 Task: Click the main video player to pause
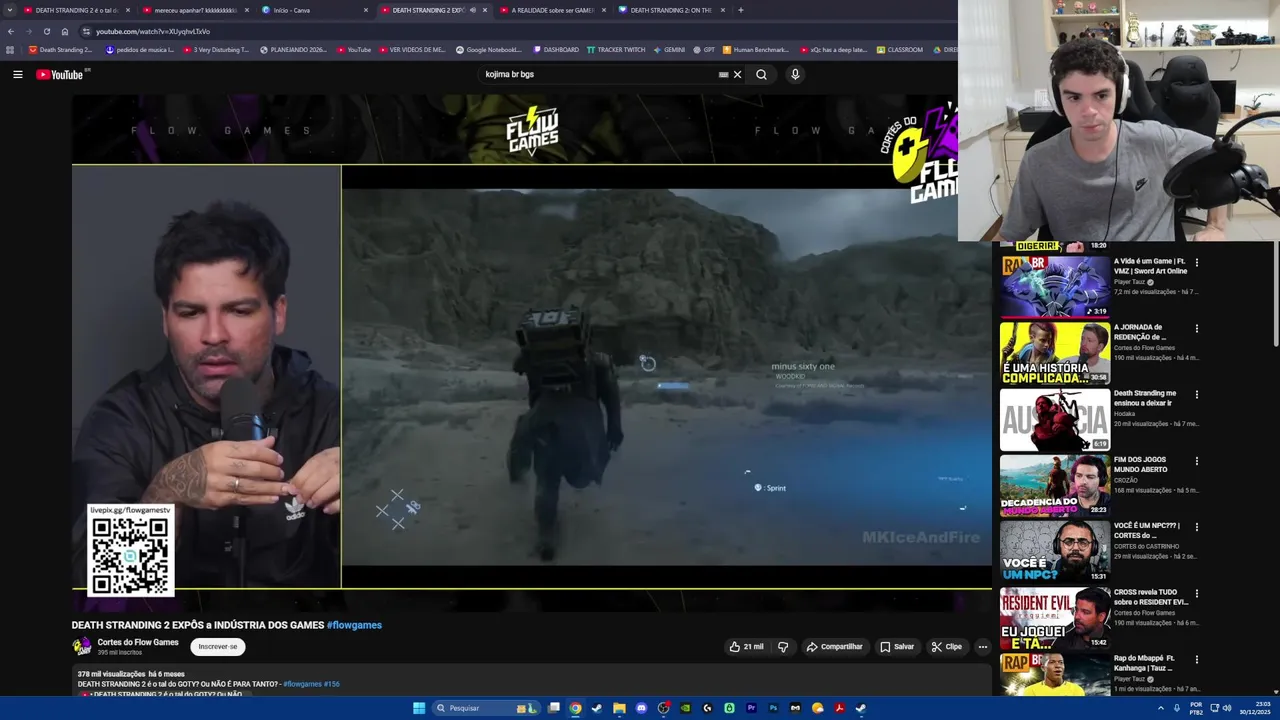532,352
